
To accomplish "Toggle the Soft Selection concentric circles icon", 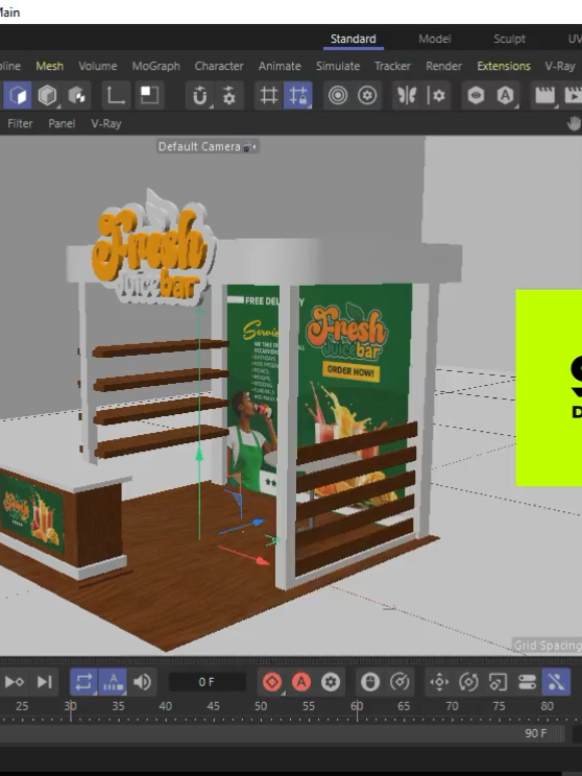I will pyautogui.click(x=338, y=95).
